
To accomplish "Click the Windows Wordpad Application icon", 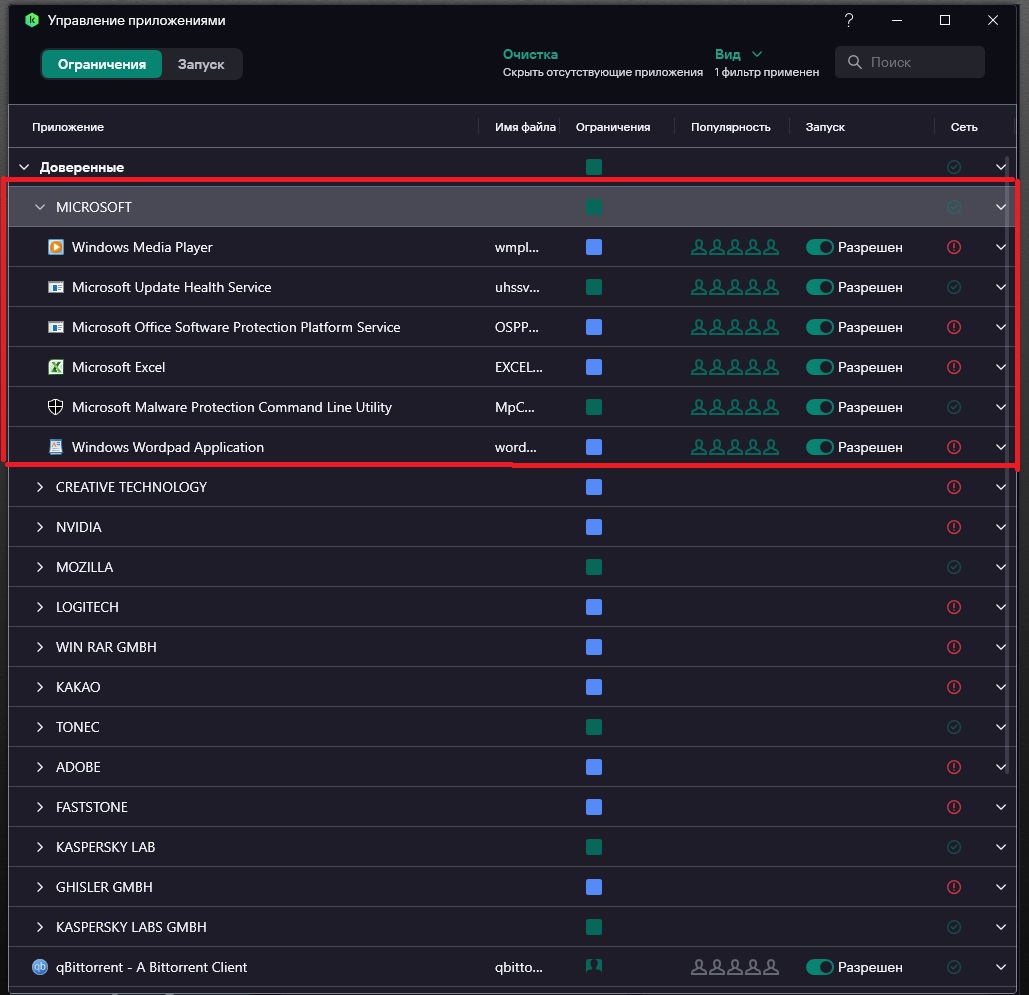I will pos(56,447).
